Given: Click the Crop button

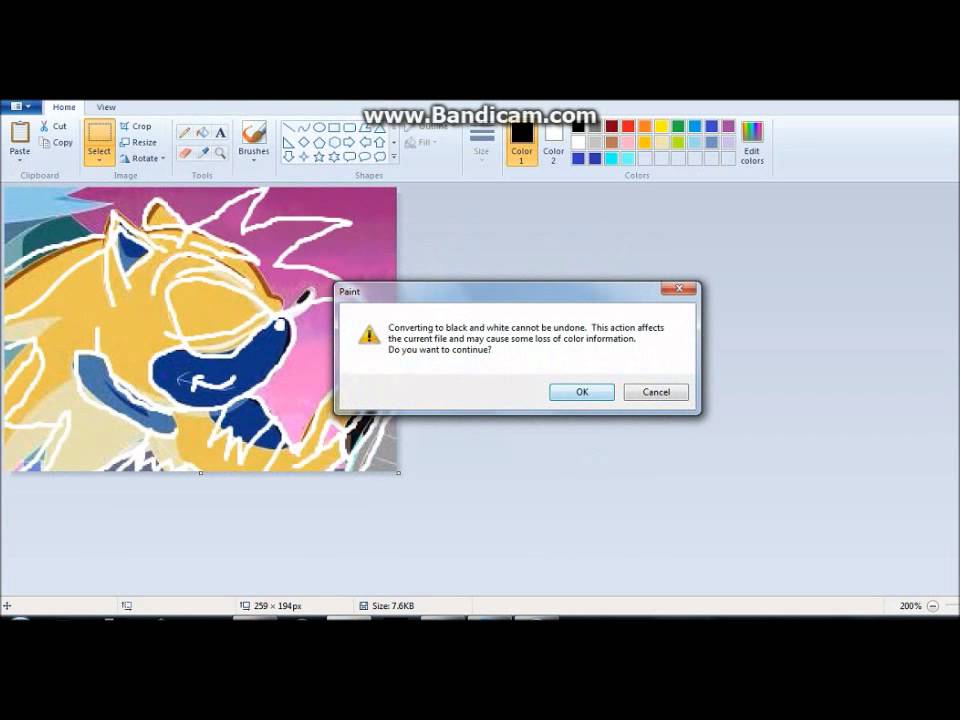Looking at the screenshot, I should (135, 126).
